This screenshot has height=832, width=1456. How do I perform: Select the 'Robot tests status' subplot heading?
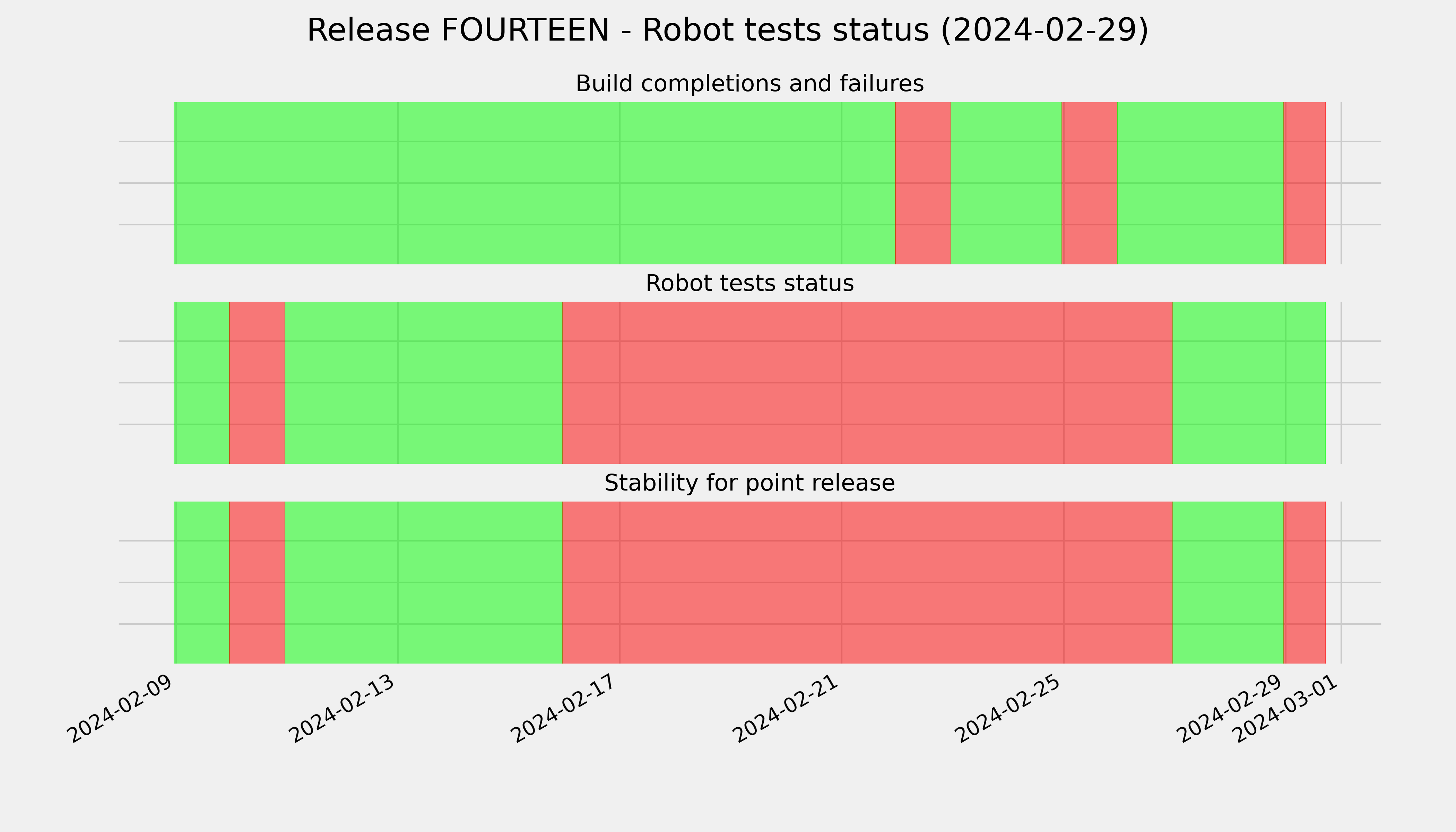tap(749, 284)
